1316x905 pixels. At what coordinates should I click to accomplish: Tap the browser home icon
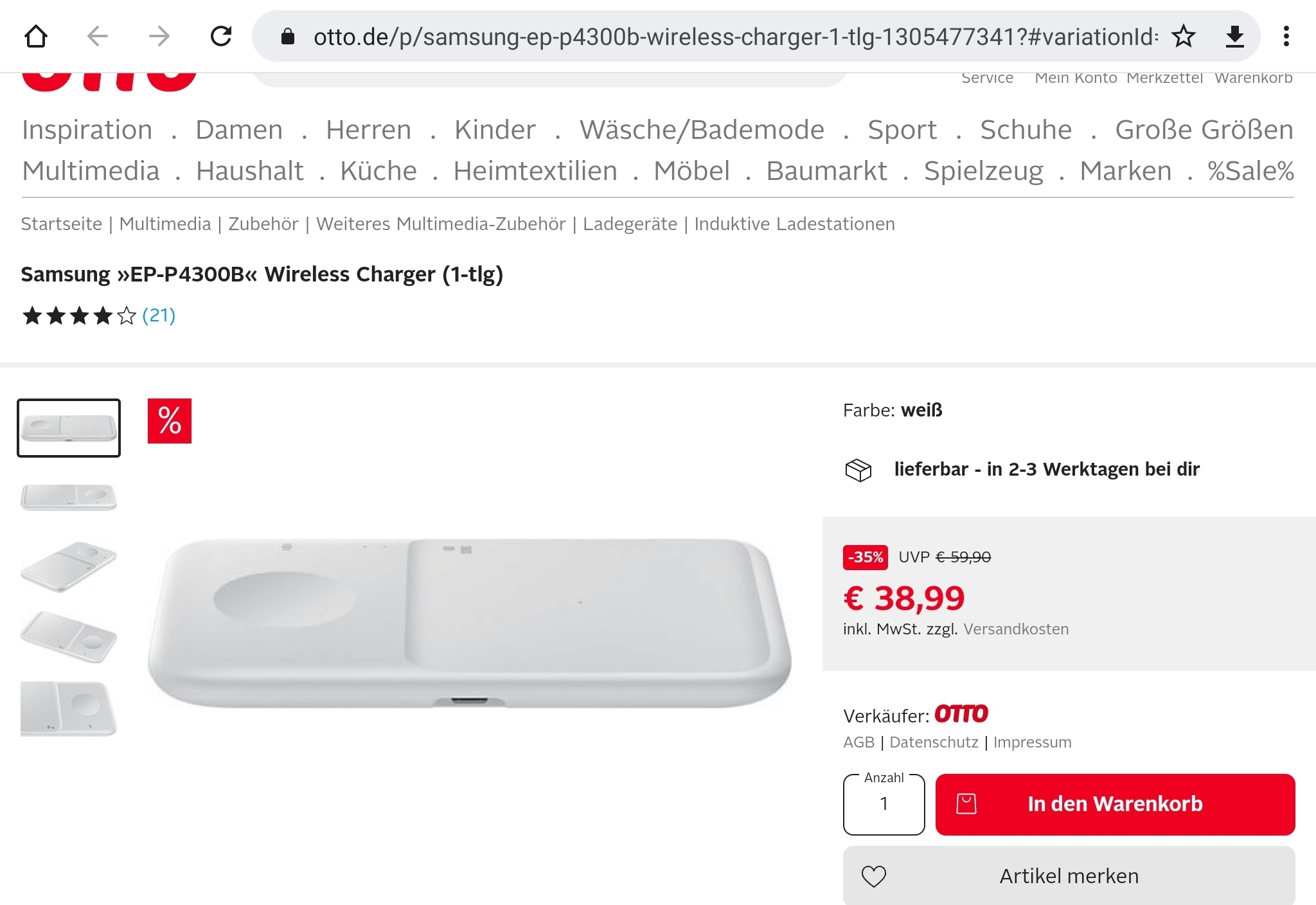(x=36, y=36)
